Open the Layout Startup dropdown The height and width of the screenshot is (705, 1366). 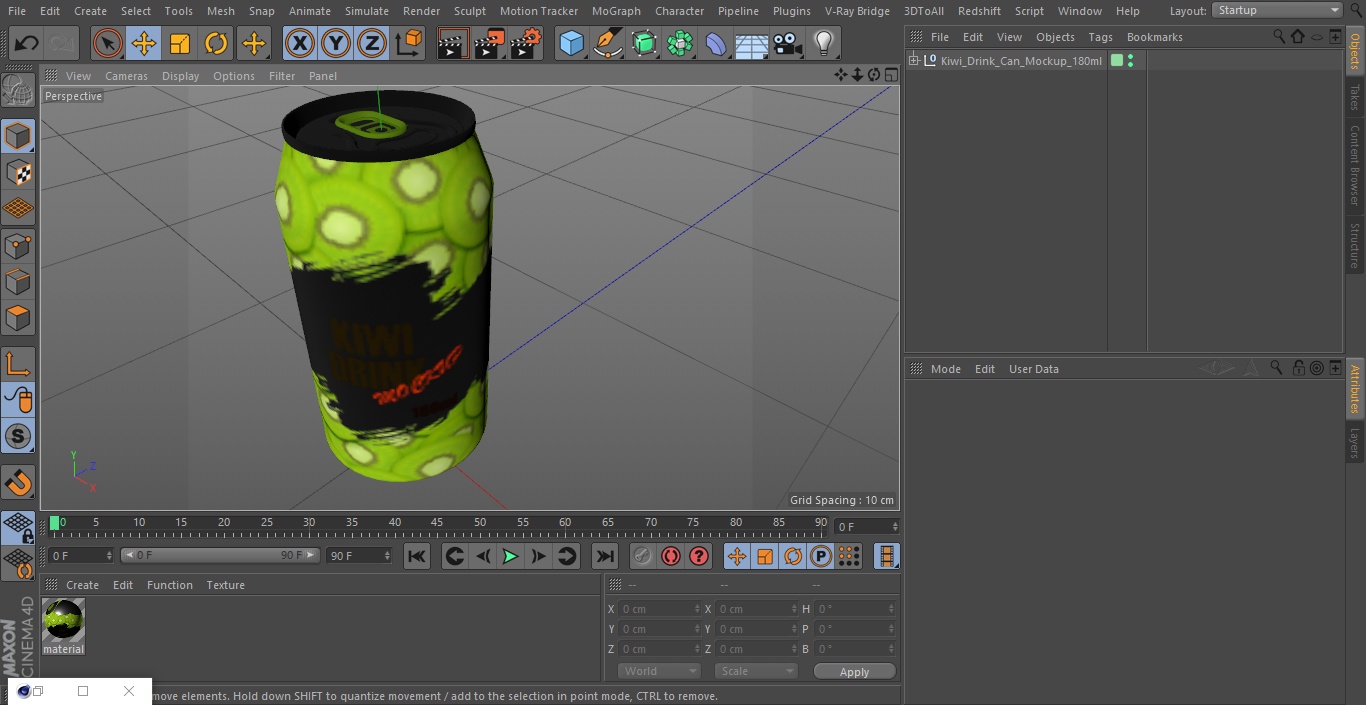tap(1277, 10)
